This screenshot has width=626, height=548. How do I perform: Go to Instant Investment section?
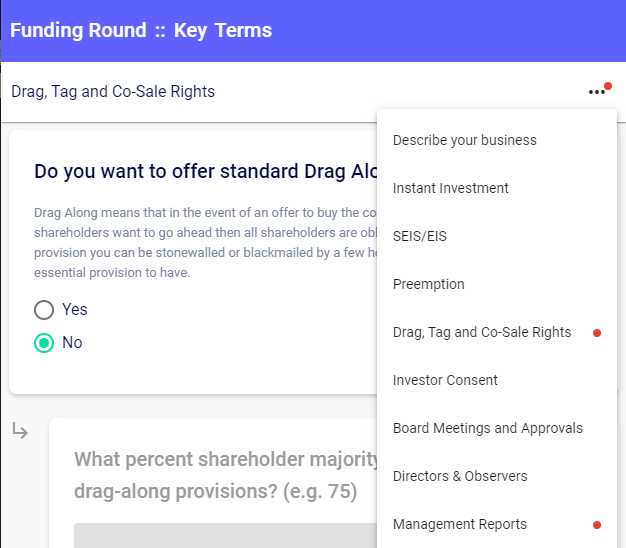451,188
